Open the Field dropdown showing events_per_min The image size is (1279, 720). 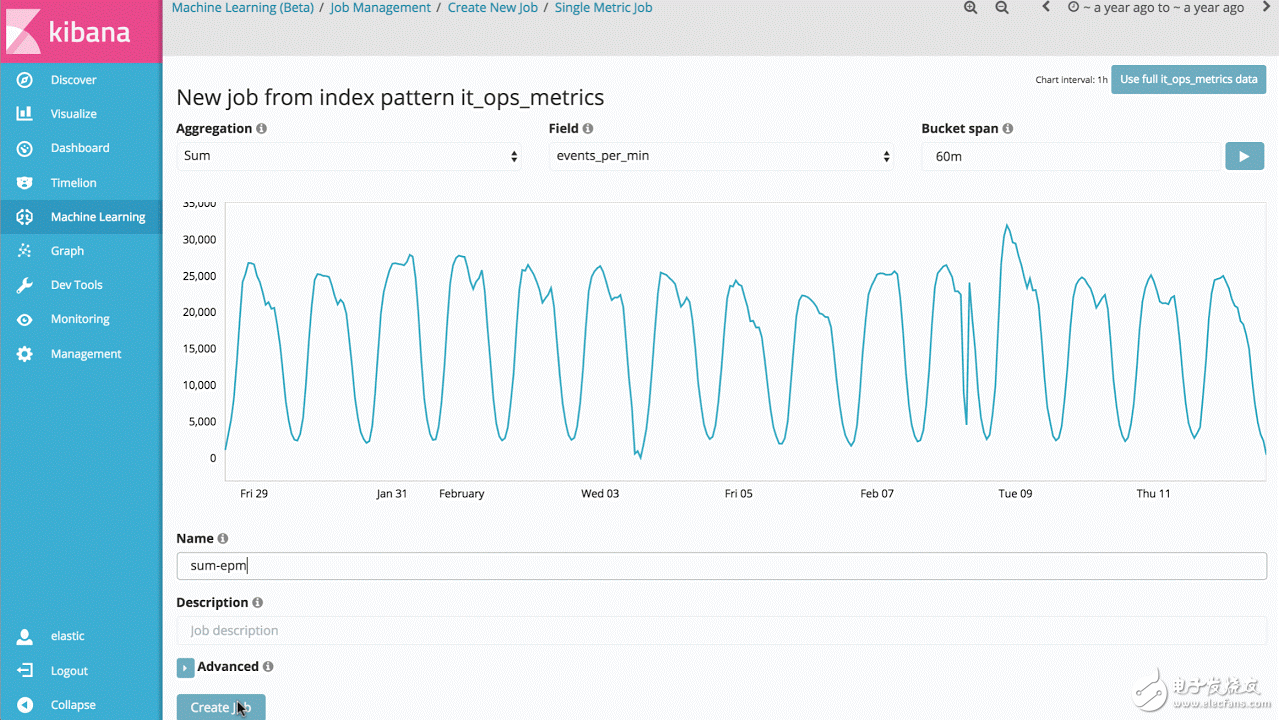tap(722, 156)
